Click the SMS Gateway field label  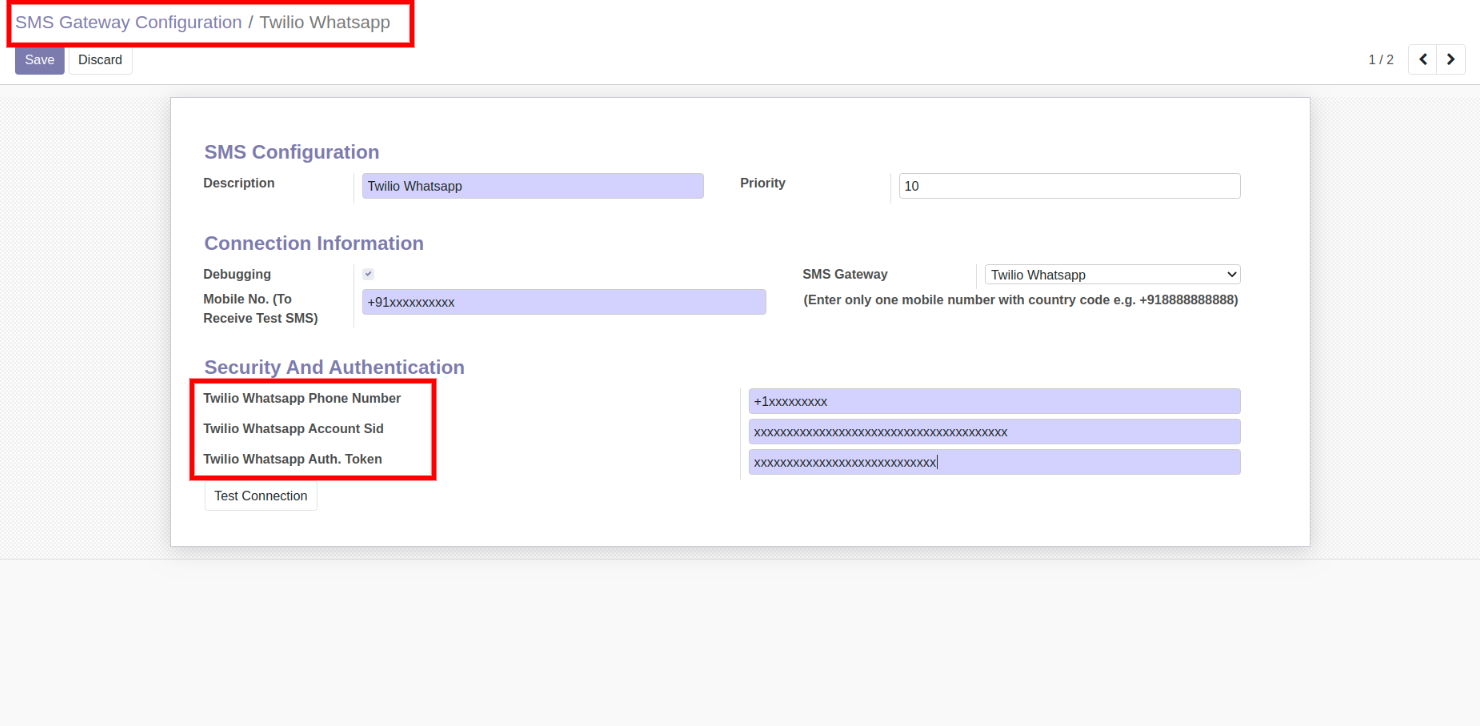tap(845, 274)
